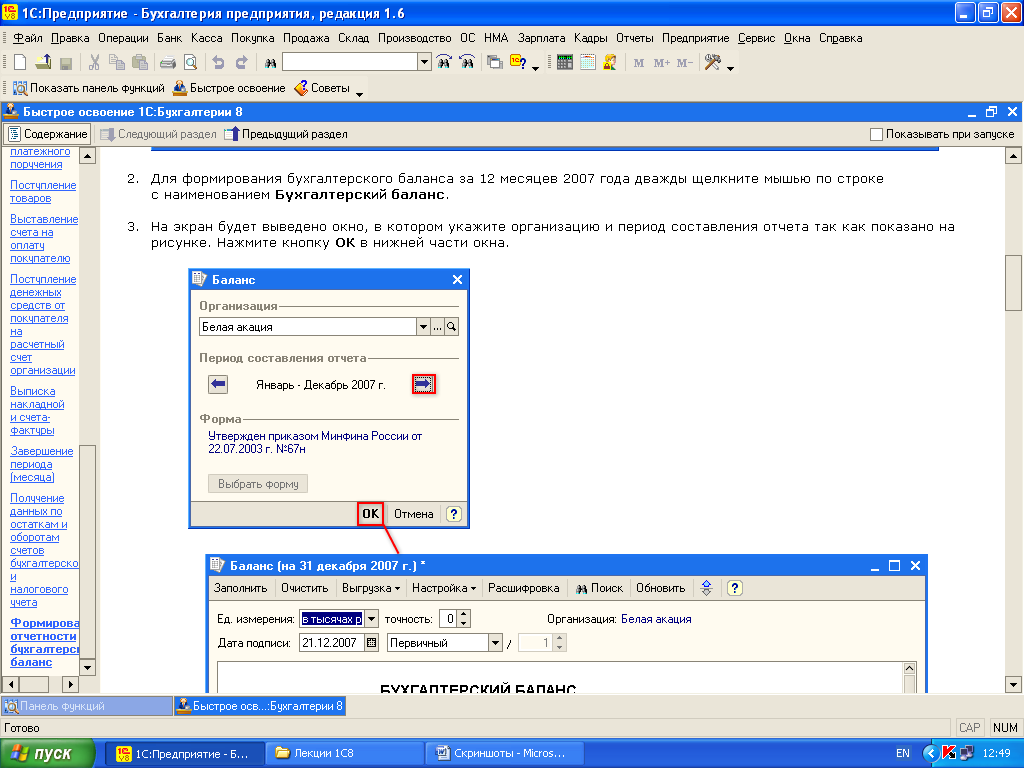Click the Undo arrow icon

[x=218, y=63]
